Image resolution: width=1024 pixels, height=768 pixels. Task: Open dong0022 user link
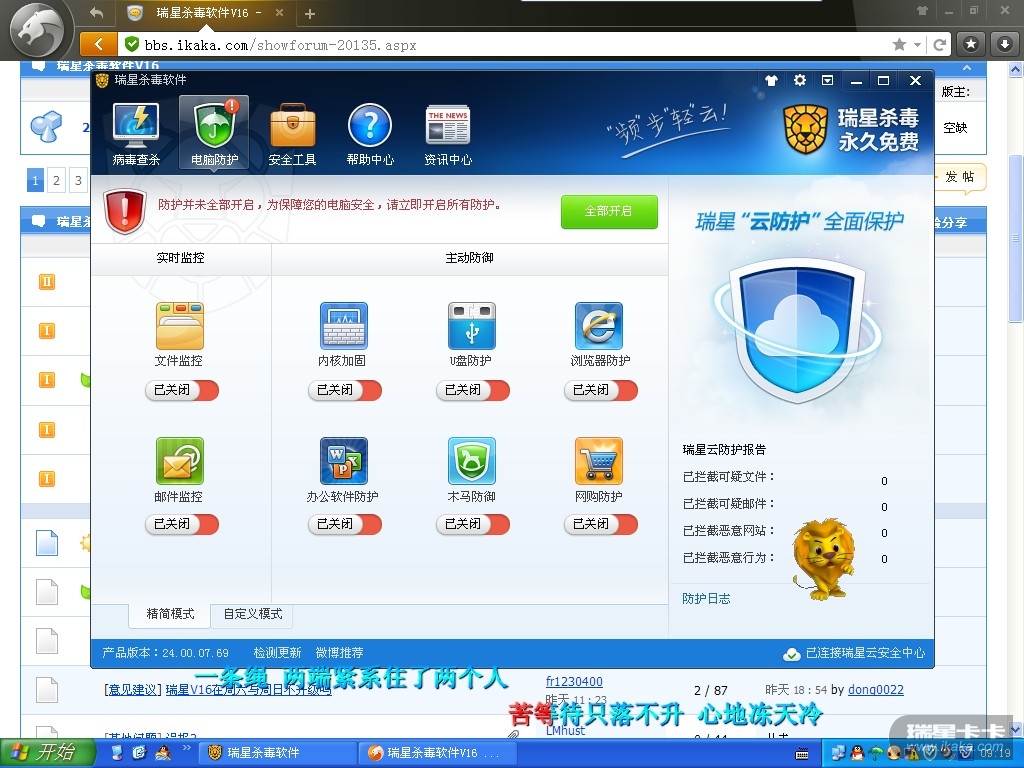[x=876, y=690]
